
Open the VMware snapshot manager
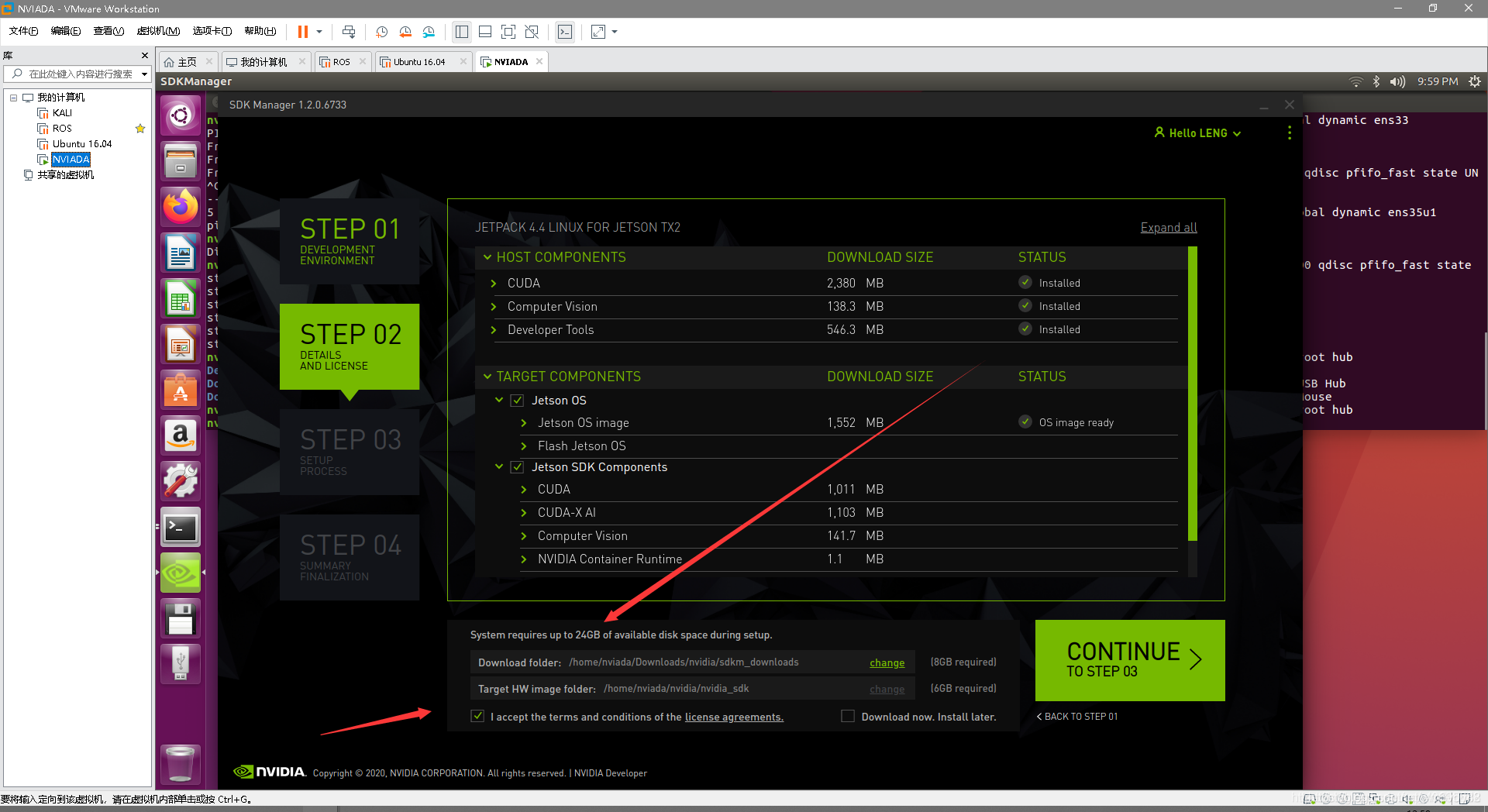[429, 32]
